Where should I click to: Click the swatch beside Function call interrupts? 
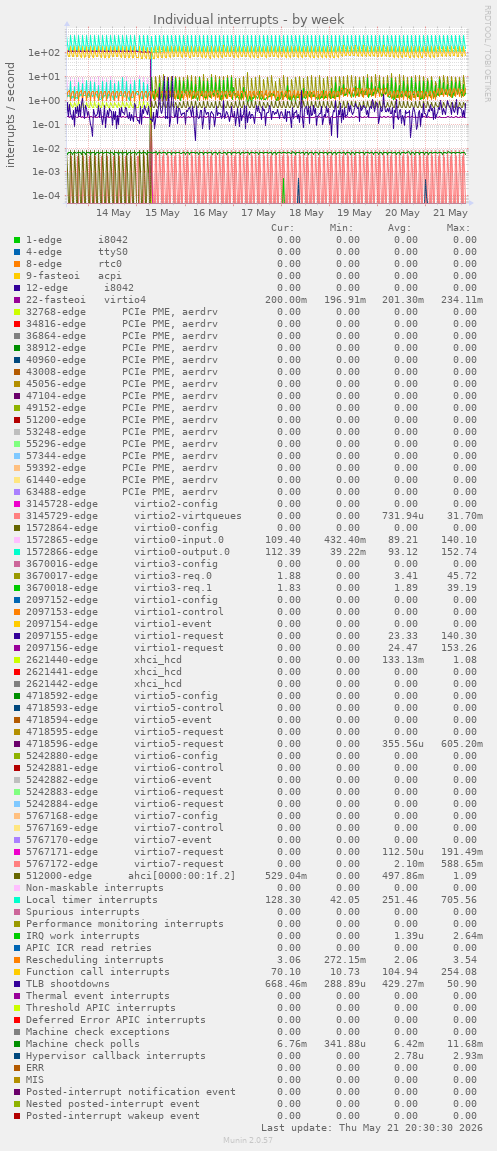[x=17, y=972]
